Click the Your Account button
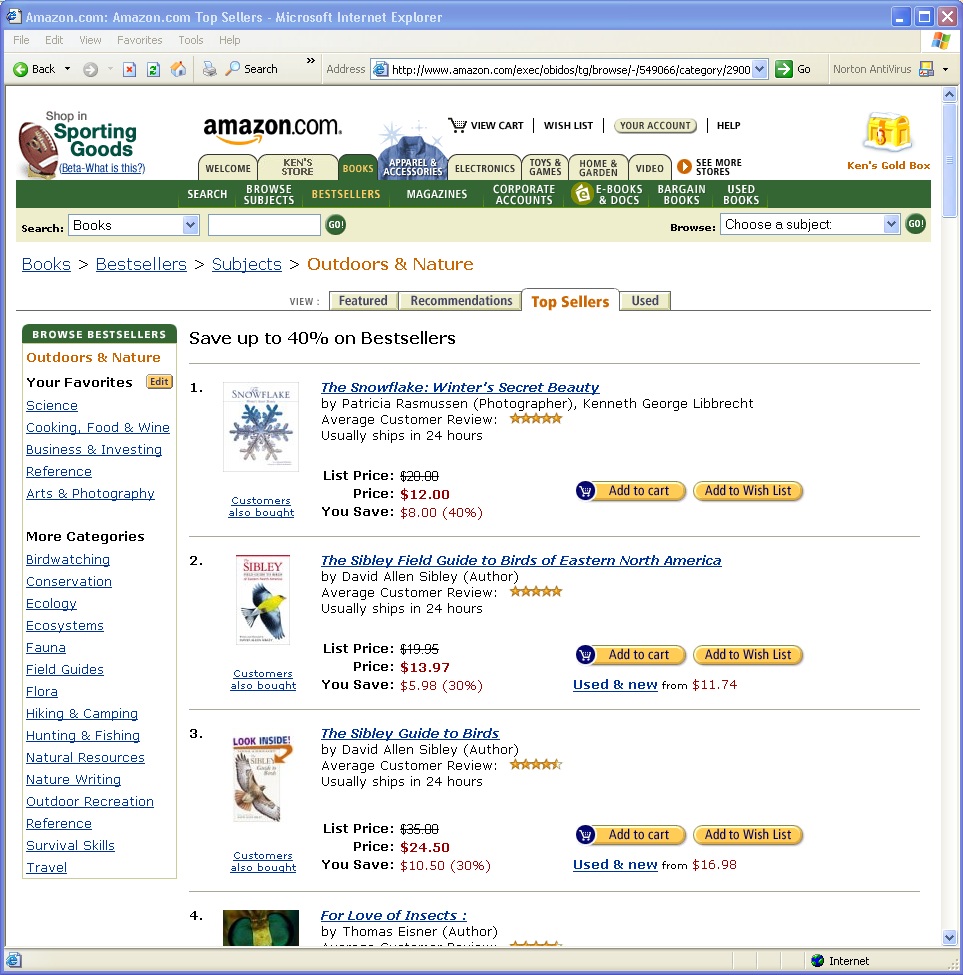This screenshot has width=963, height=975. tap(655, 126)
